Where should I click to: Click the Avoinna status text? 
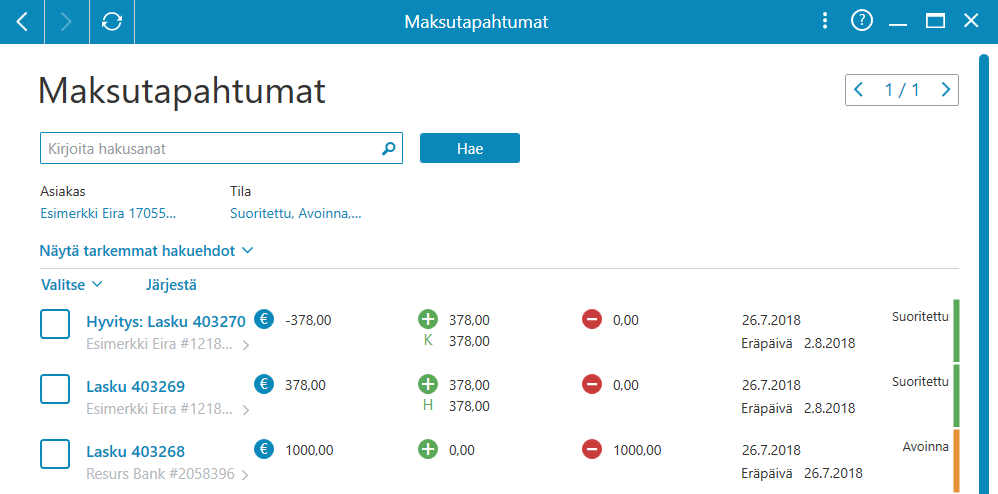coord(925,447)
